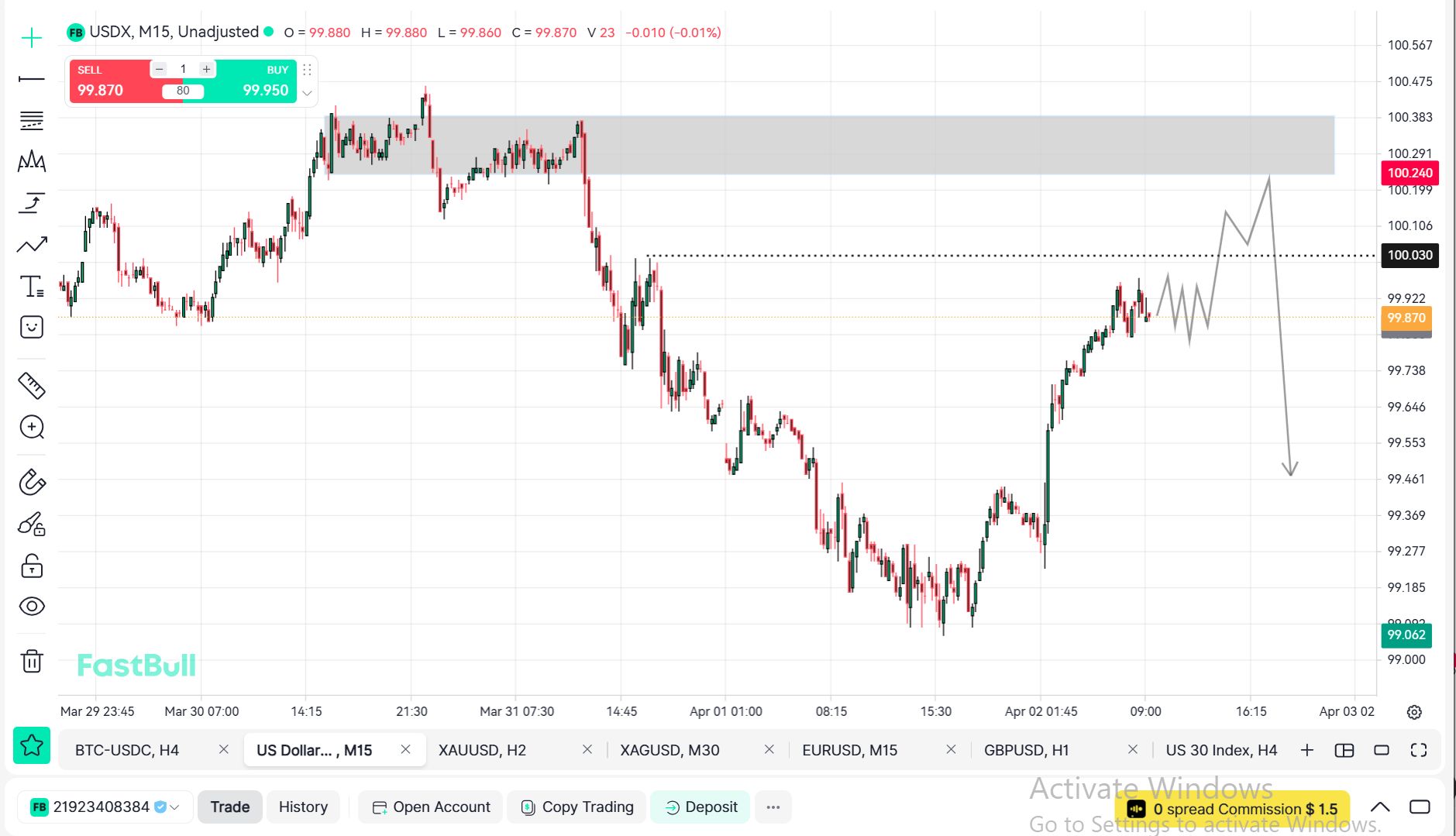Click the Deposit button

(700, 807)
